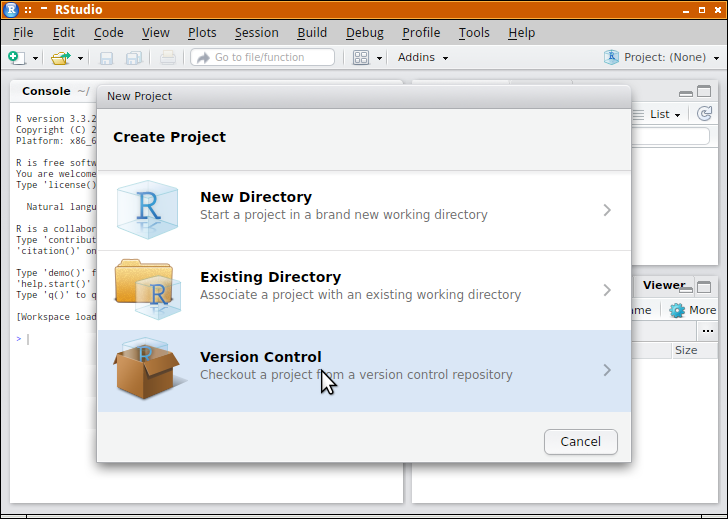Image resolution: width=728 pixels, height=519 pixels.
Task: Focus the Go to file/function field
Action: pyautogui.click(x=263, y=57)
